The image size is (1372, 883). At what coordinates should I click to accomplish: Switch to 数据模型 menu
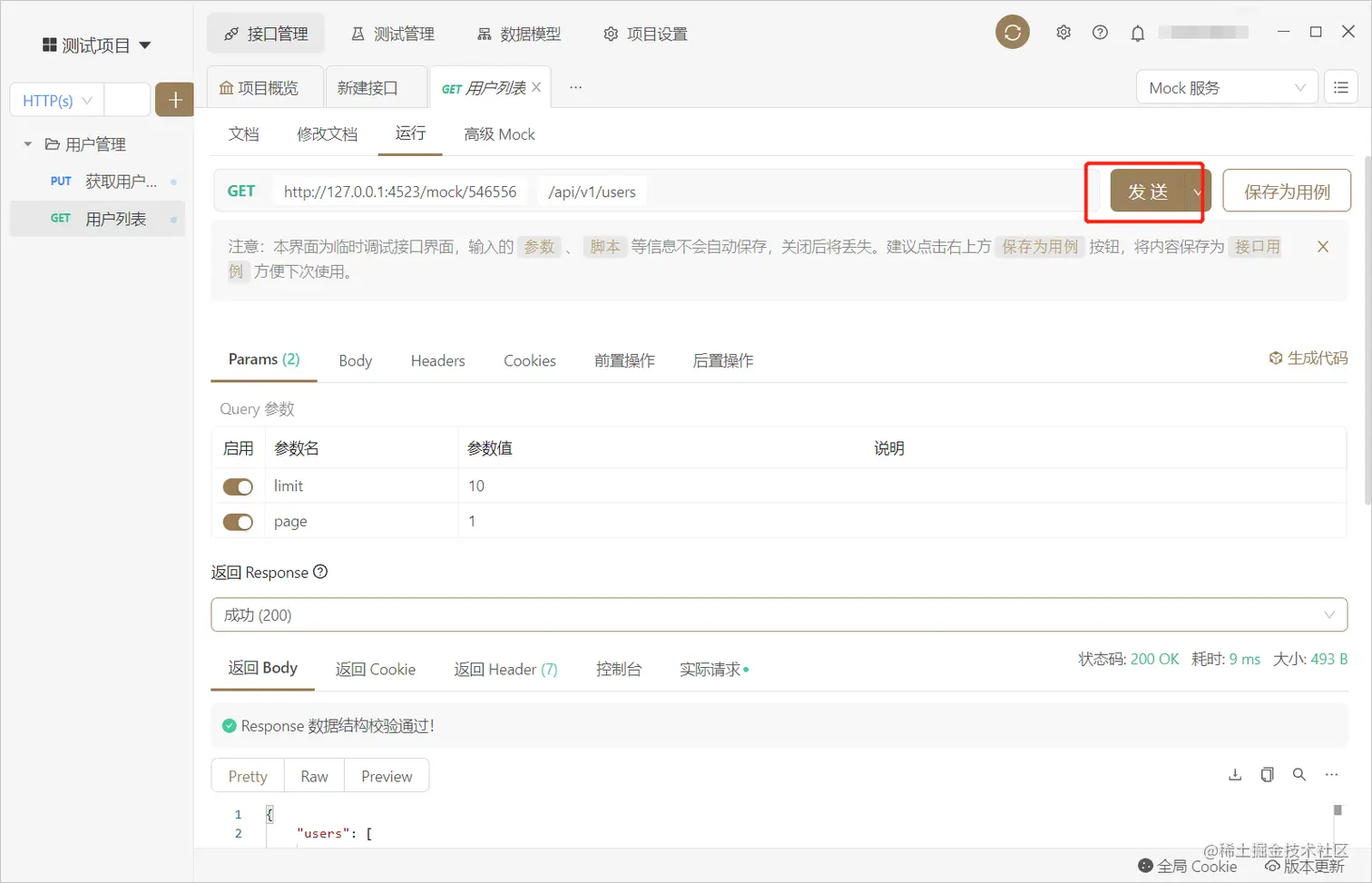pos(519,34)
